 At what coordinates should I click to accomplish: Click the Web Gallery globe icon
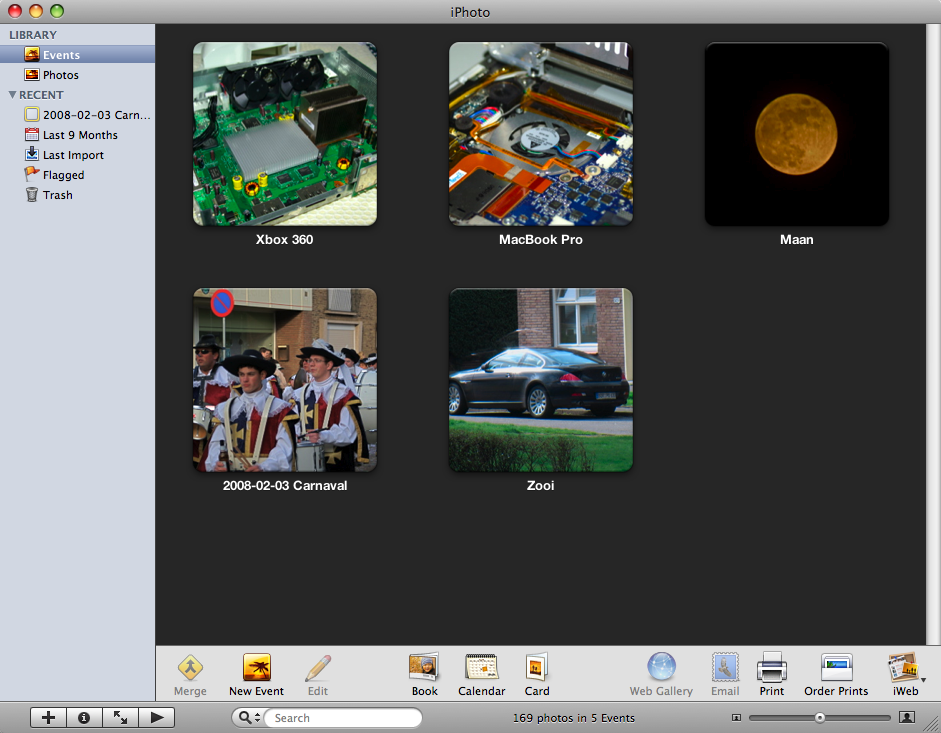pos(661,667)
